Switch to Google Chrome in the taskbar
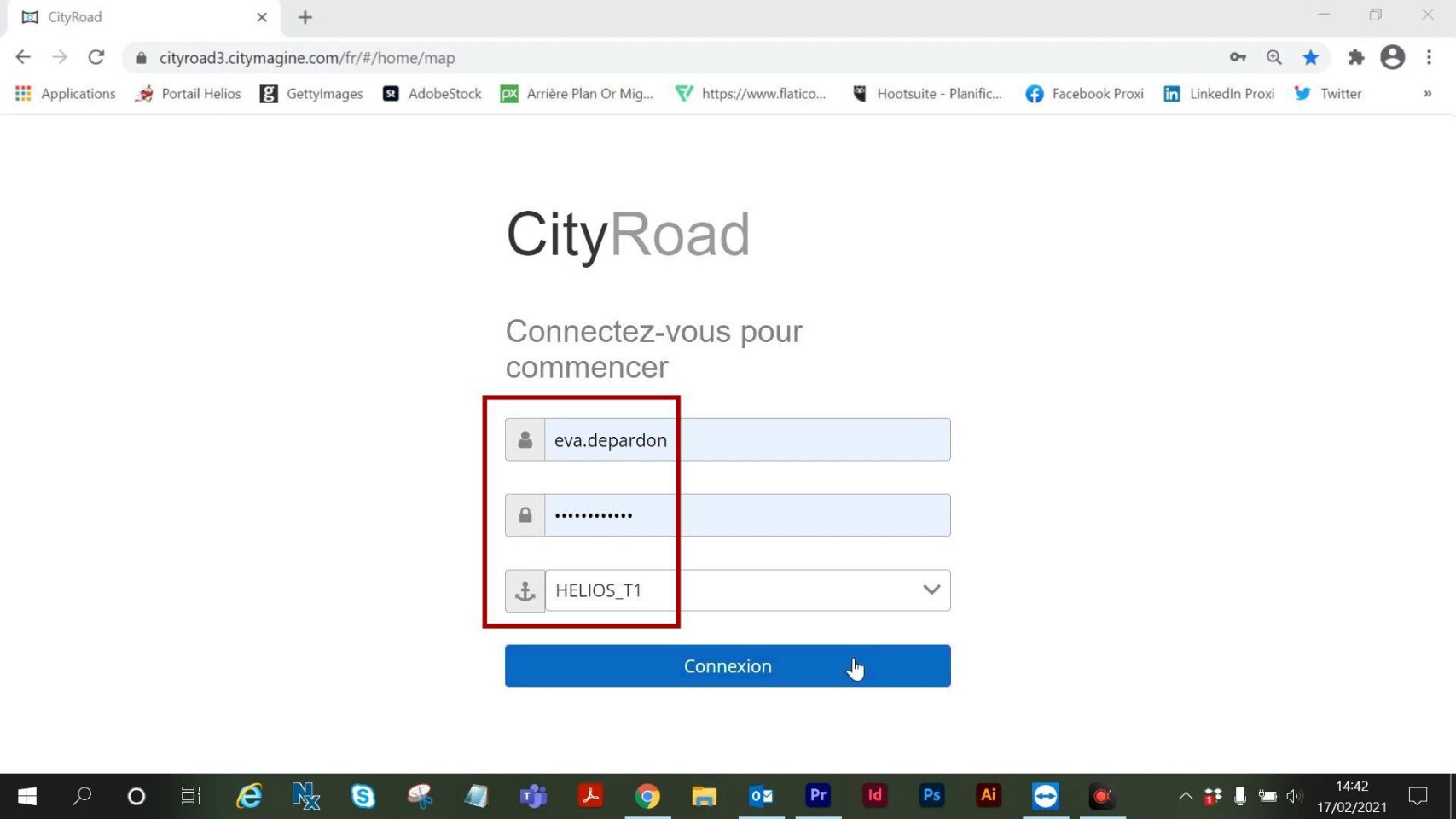 pos(647,796)
